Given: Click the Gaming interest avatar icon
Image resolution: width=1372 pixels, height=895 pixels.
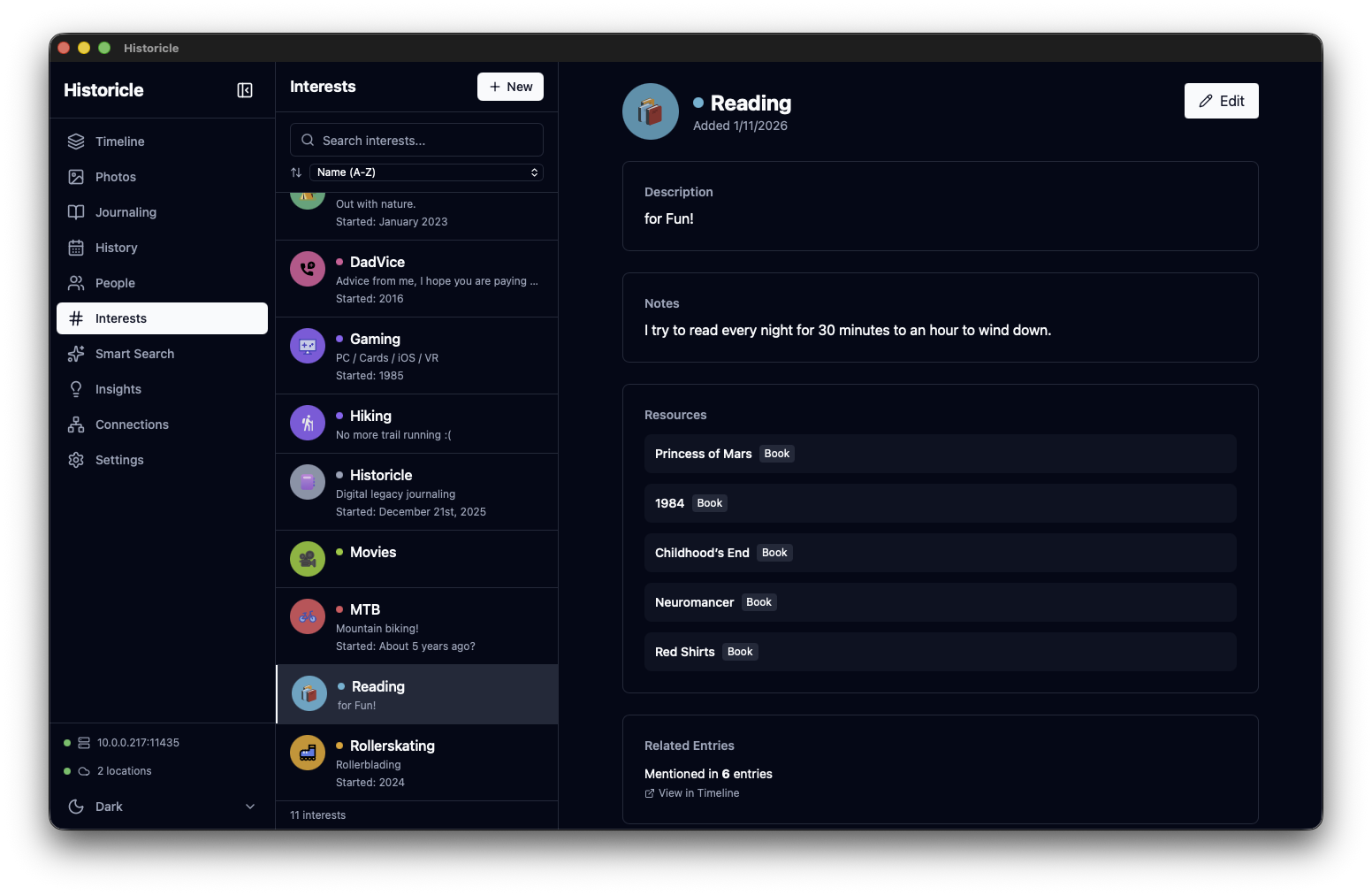Looking at the screenshot, I should (x=308, y=346).
